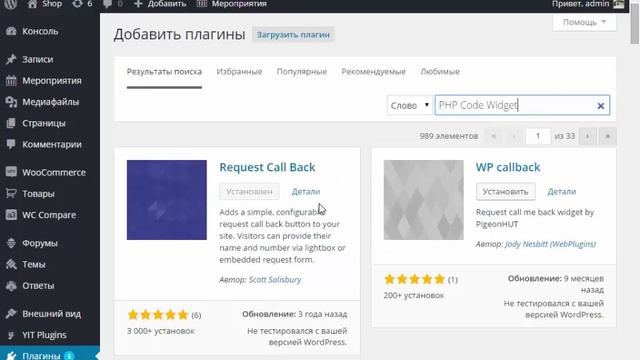Switch to the Рекомендуемые tab
The height and width of the screenshot is (360, 640).
(373, 72)
